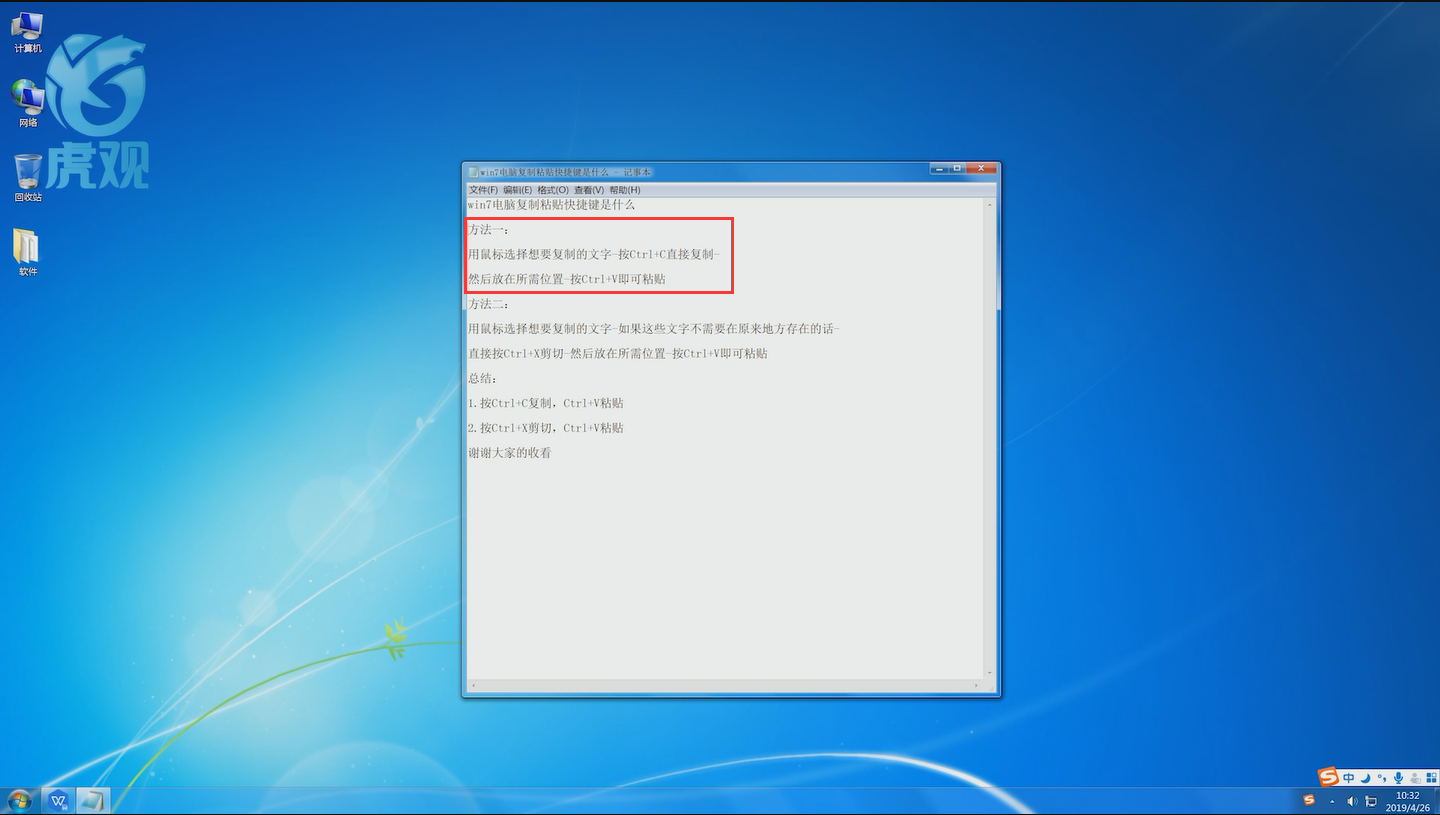
Task: Click the line '1.按Ctrl+C复制，Ctrl+V粘贴'
Action: 546,403
